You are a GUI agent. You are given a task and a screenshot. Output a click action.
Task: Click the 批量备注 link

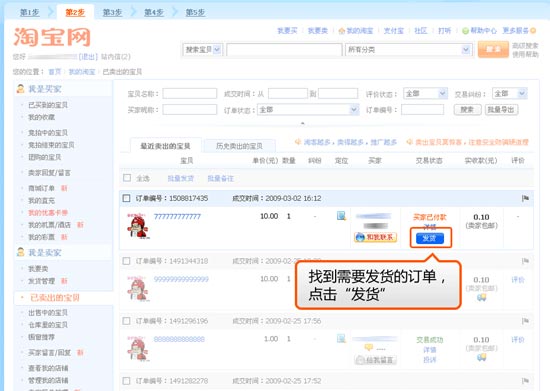tap(220, 178)
